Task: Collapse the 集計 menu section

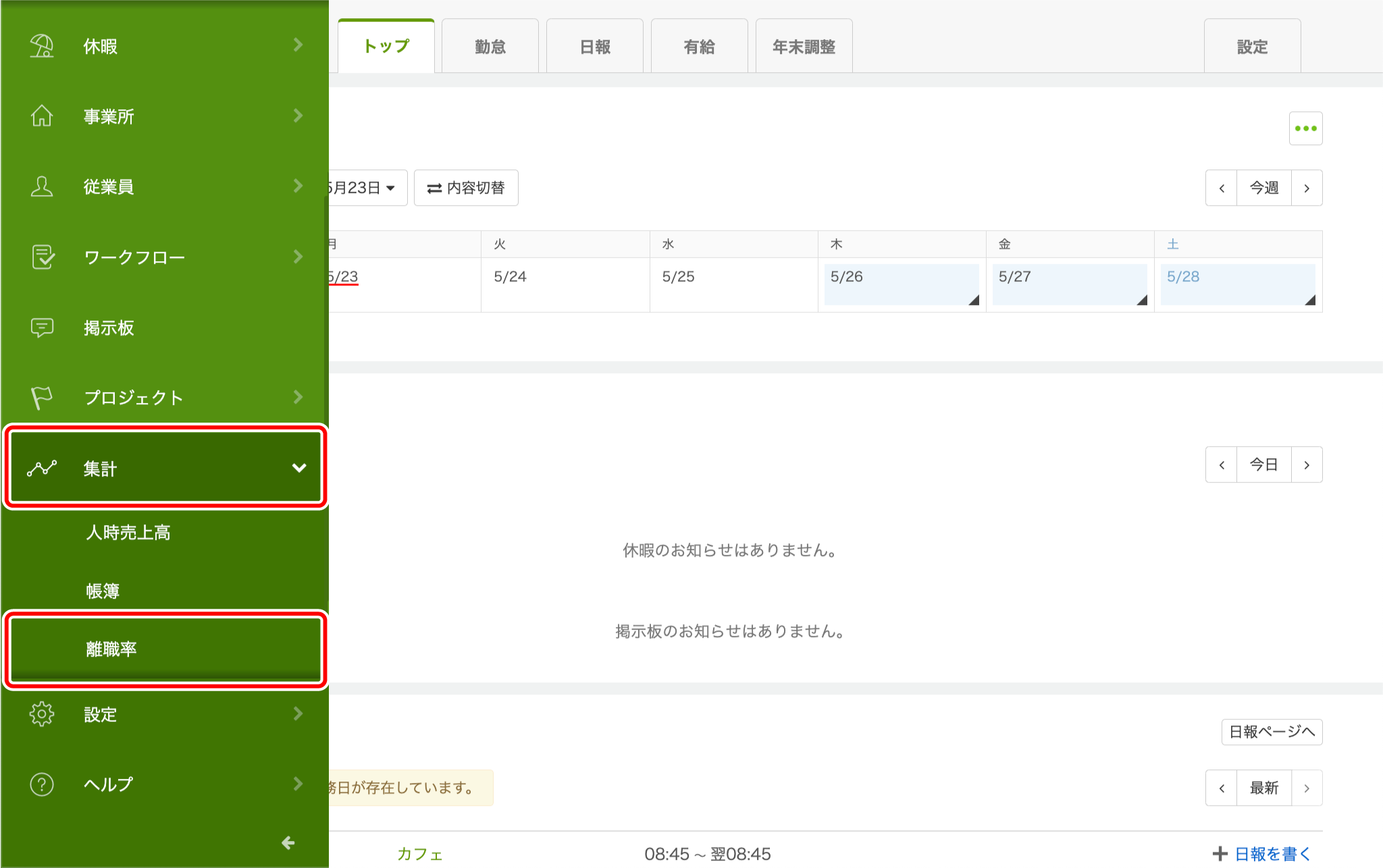Action: pos(299,468)
